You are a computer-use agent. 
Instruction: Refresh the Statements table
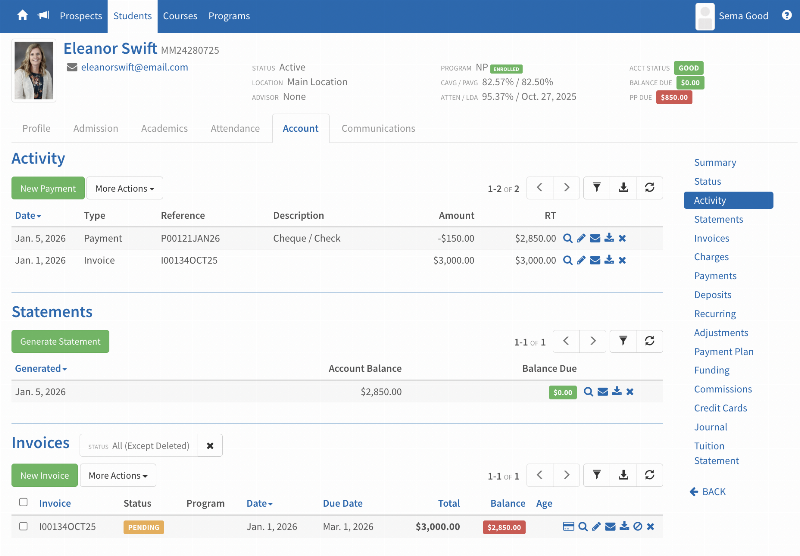pyautogui.click(x=649, y=341)
